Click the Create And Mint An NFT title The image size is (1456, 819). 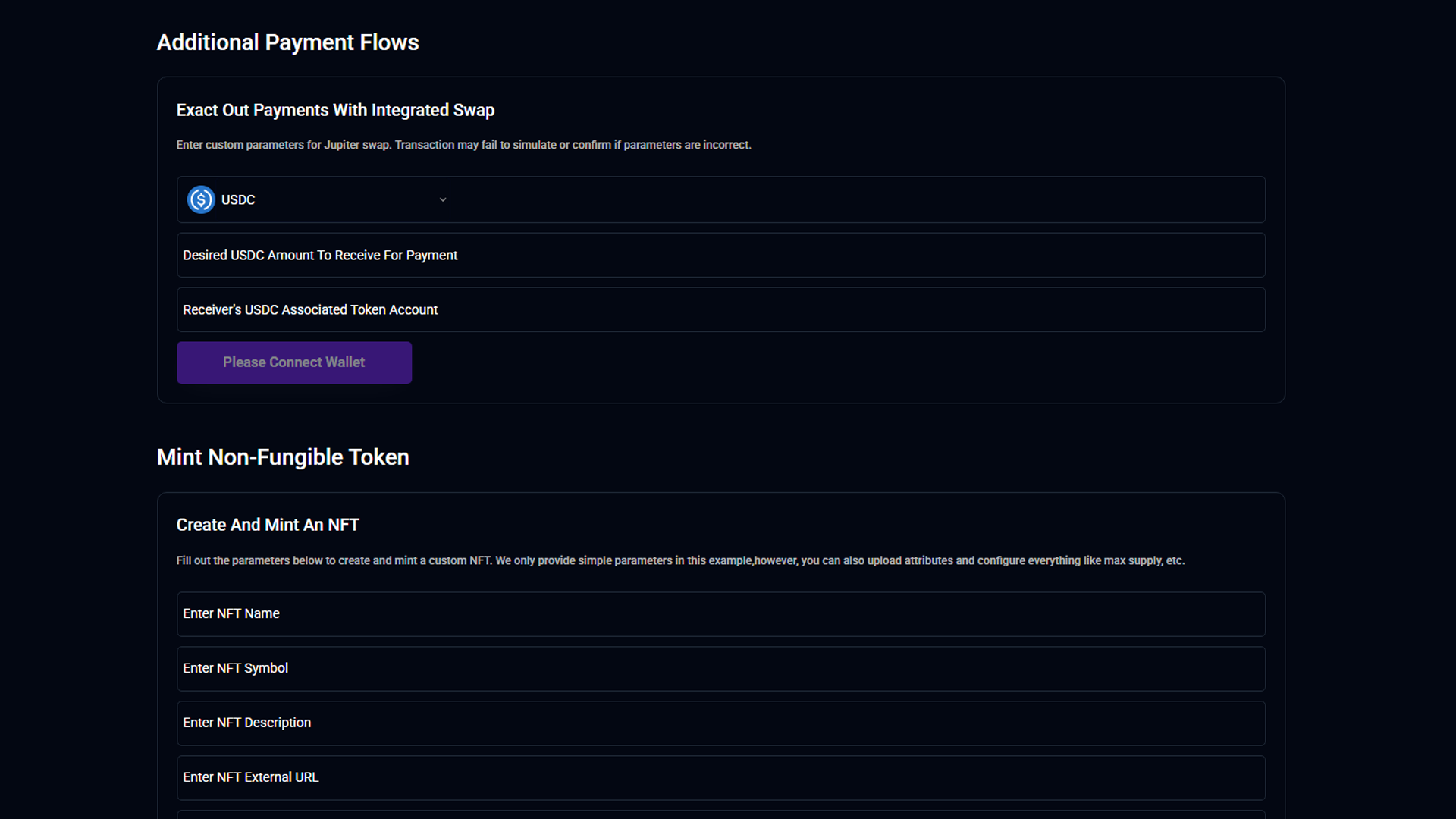268,525
